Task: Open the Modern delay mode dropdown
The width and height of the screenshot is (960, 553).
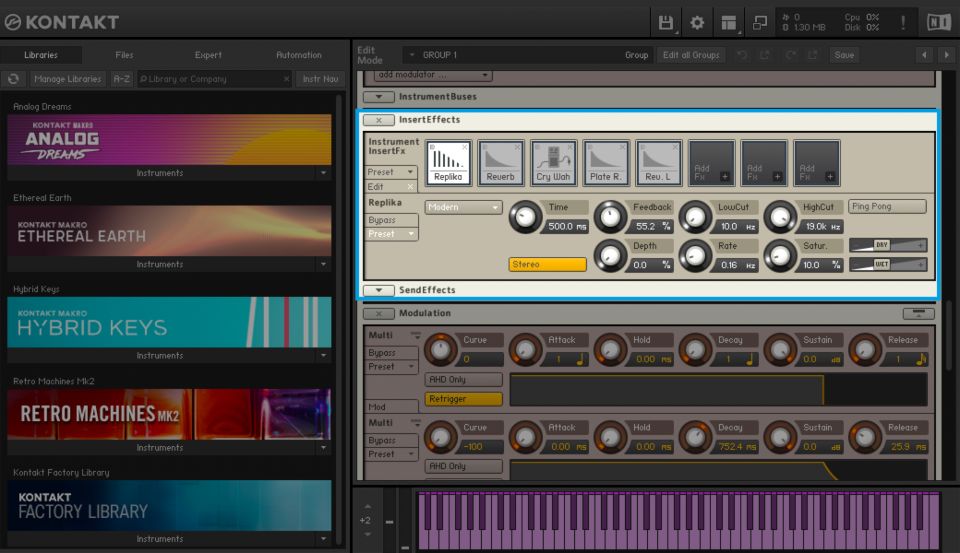Action: (463, 207)
